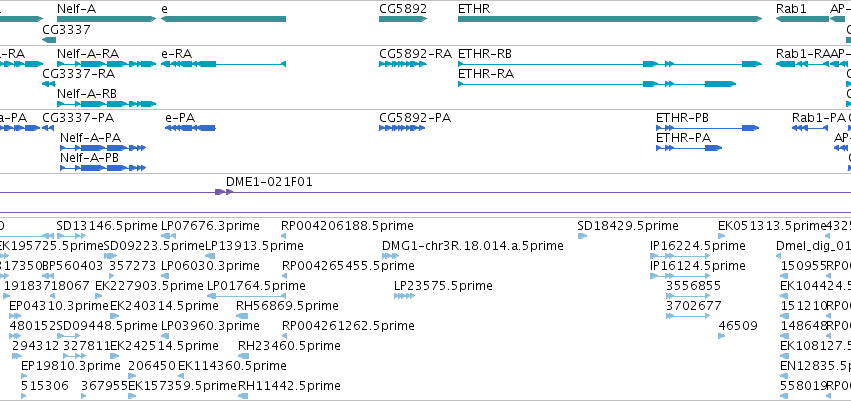Select the LP23575.5prime EST glyph
The height and width of the screenshot is (401, 851).
(x=404, y=296)
